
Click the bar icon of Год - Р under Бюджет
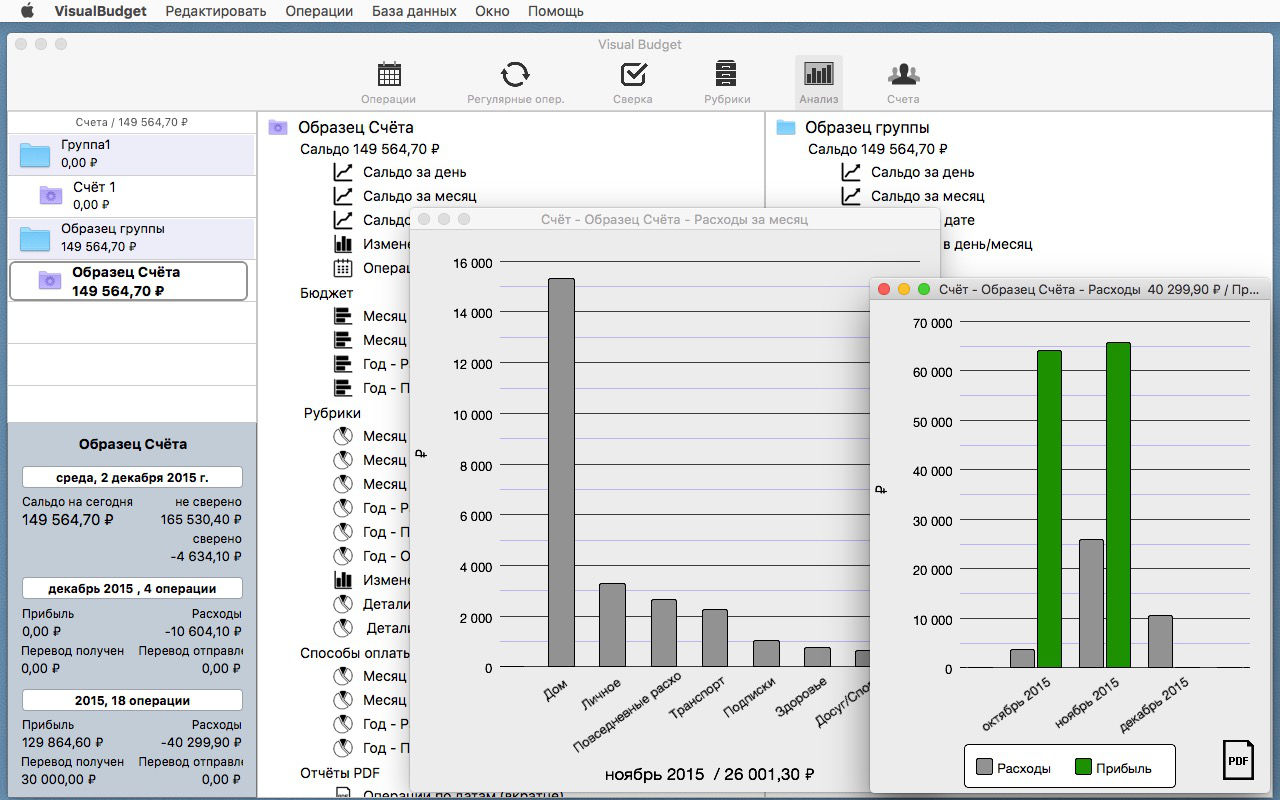(x=343, y=364)
